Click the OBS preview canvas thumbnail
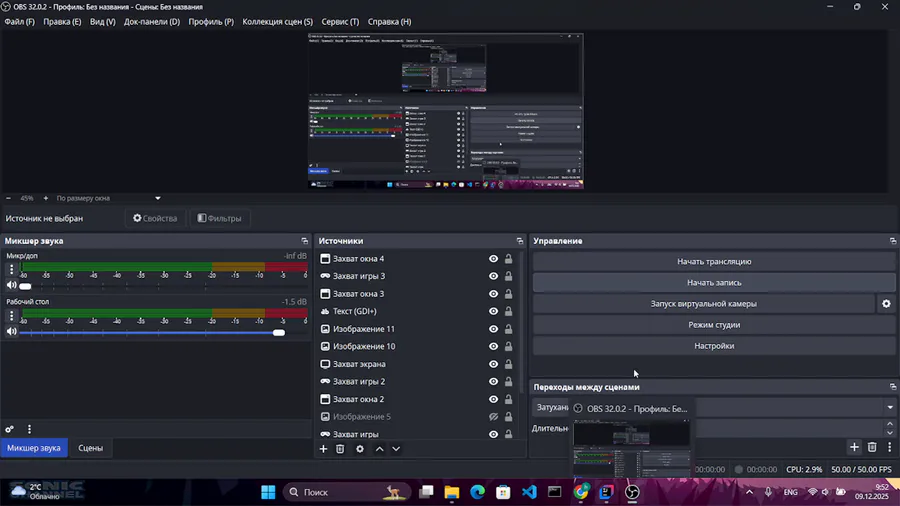Image resolution: width=900 pixels, height=506 pixels. coord(445,111)
